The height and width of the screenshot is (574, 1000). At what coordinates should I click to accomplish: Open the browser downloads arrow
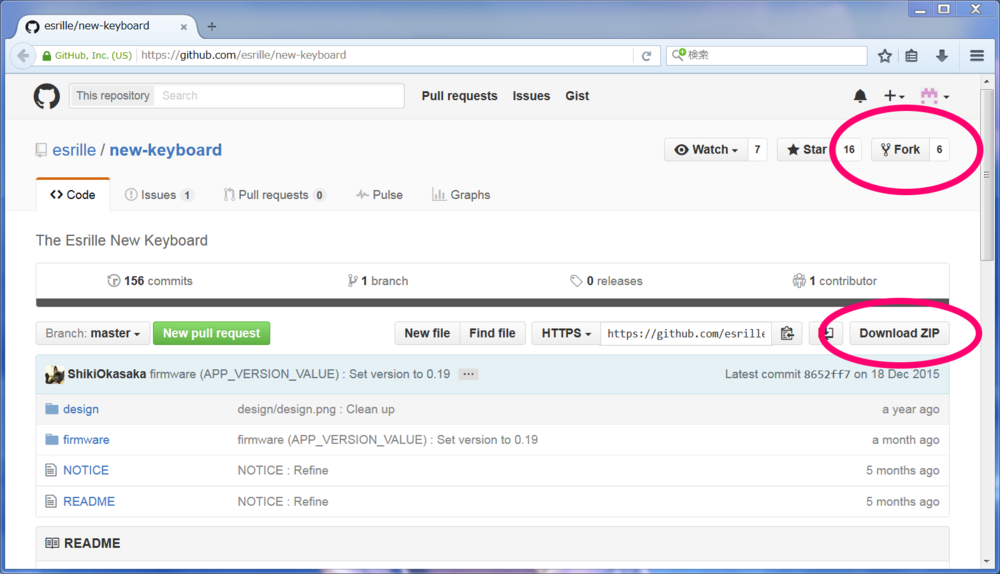tap(942, 55)
